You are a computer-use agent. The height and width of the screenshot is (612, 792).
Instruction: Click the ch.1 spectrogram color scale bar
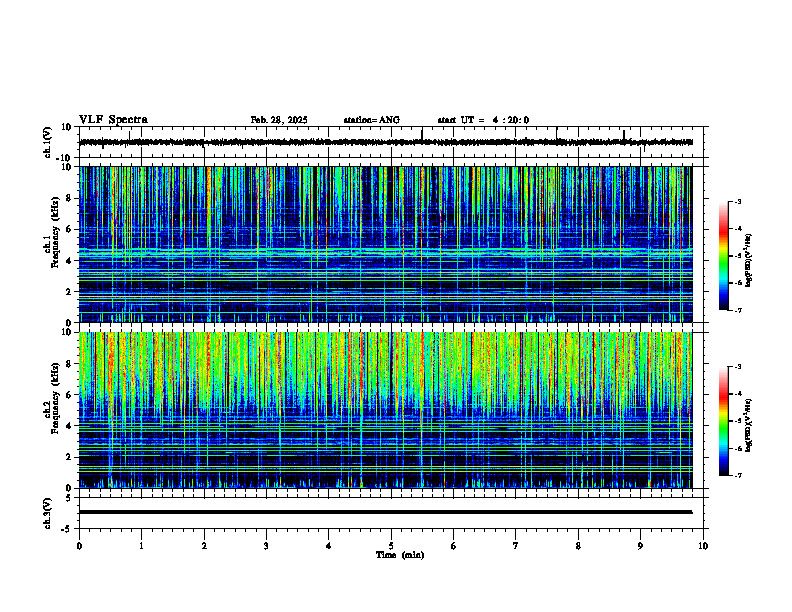(x=723, y=256)
